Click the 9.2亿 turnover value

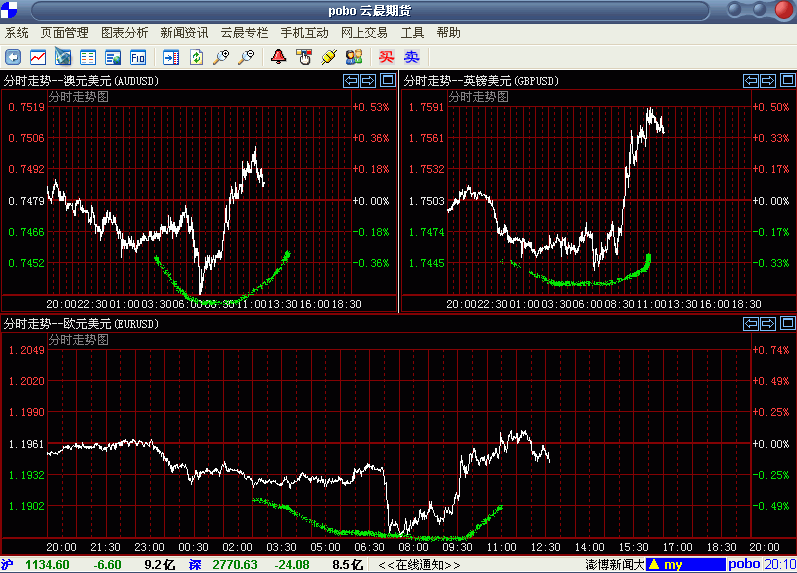[x=160, y=565]
